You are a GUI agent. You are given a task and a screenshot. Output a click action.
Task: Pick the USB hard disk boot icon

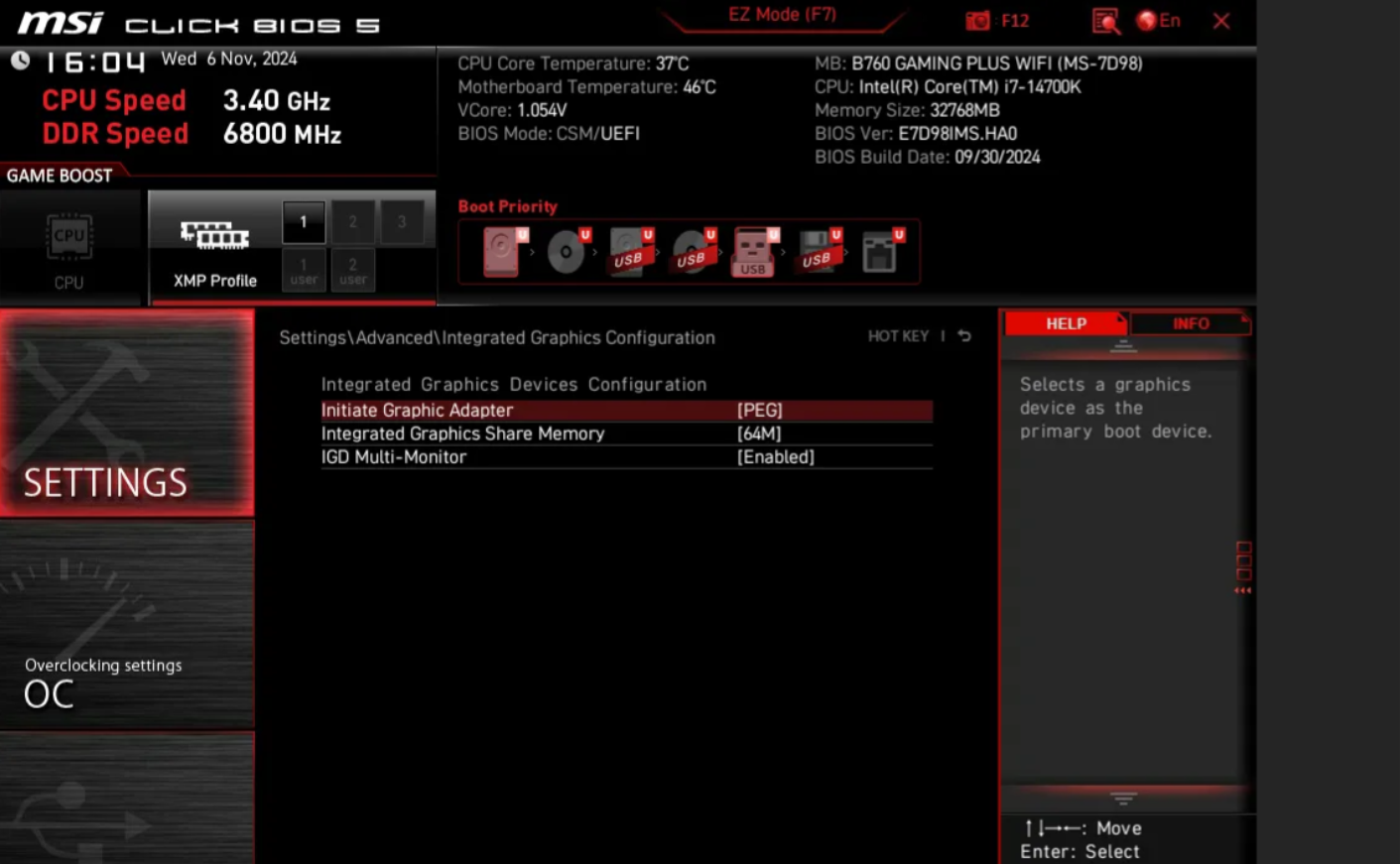coord(630,251)
